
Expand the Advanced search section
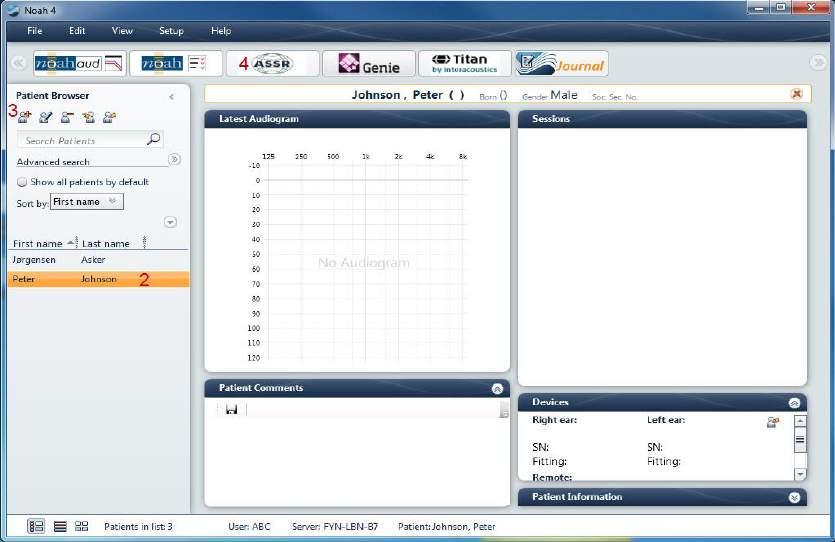point(174,159)
